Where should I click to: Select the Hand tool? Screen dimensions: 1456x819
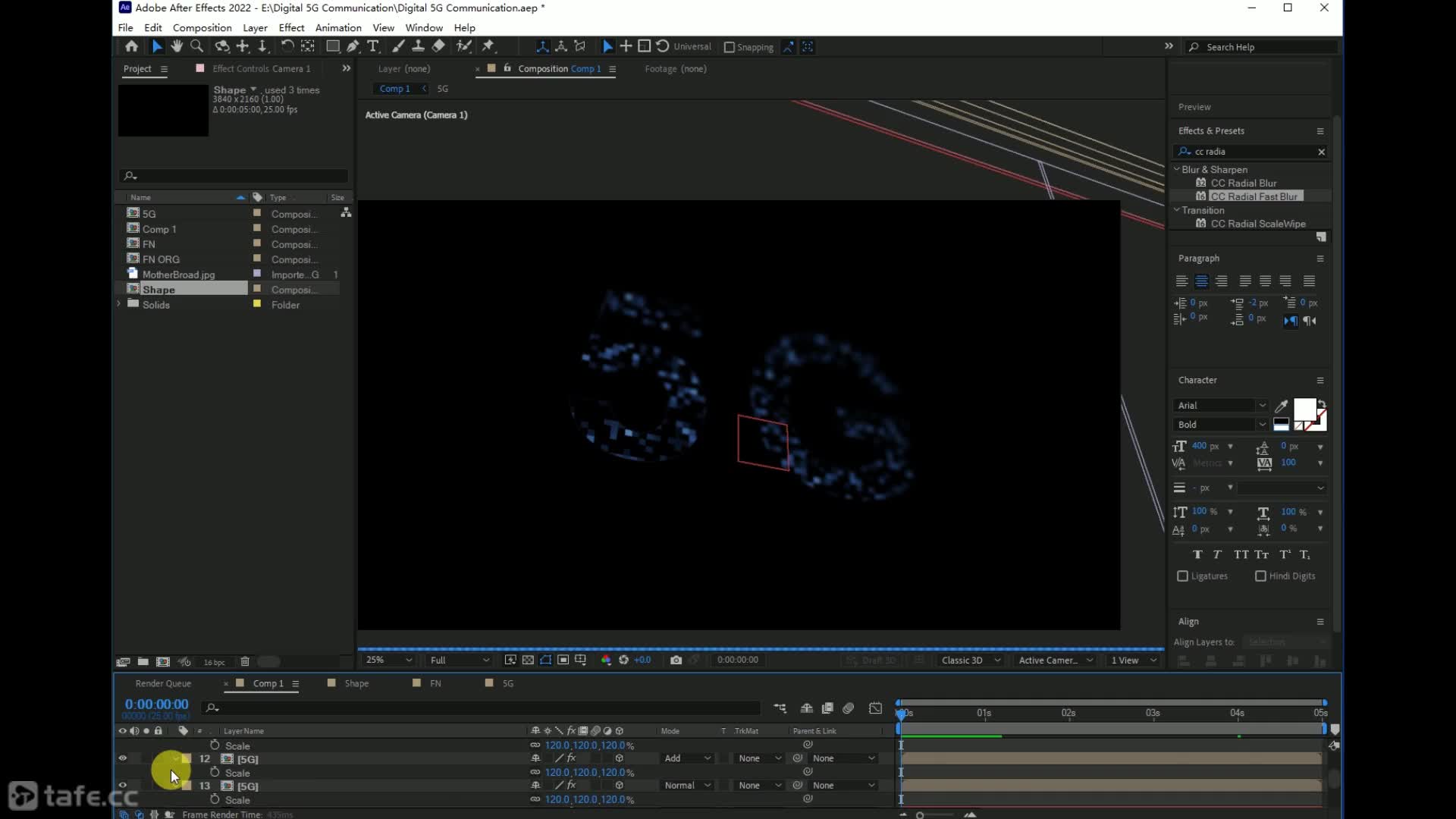point(177,46)
